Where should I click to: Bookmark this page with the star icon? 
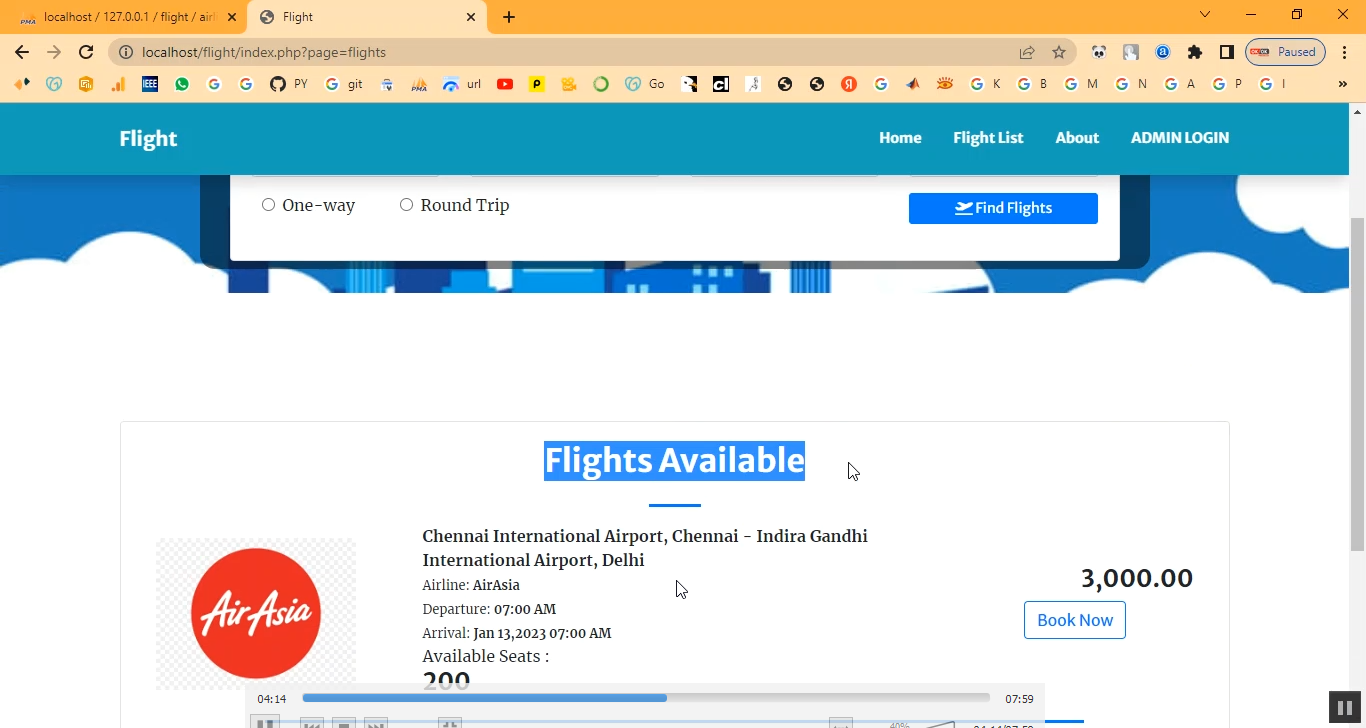1059,52
